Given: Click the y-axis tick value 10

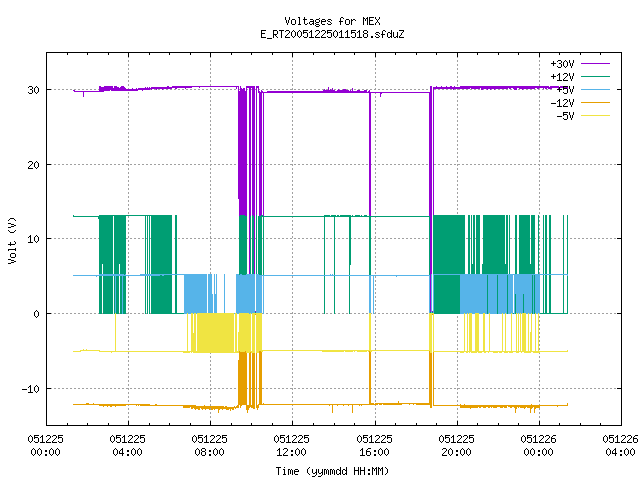Looking at the screenshot, I should tap(33, 239).
